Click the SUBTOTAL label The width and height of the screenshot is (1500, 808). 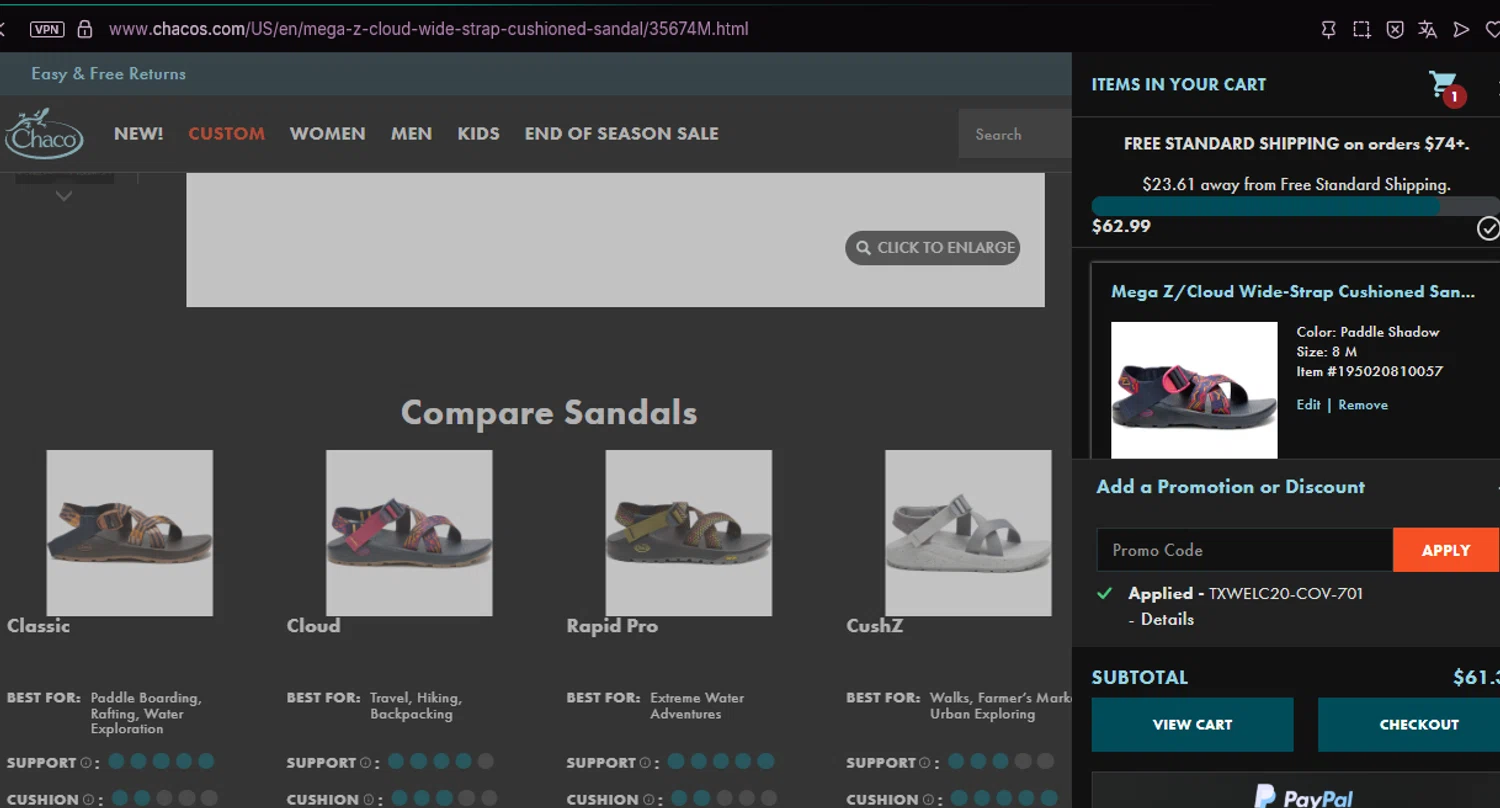coord(1140,677)
